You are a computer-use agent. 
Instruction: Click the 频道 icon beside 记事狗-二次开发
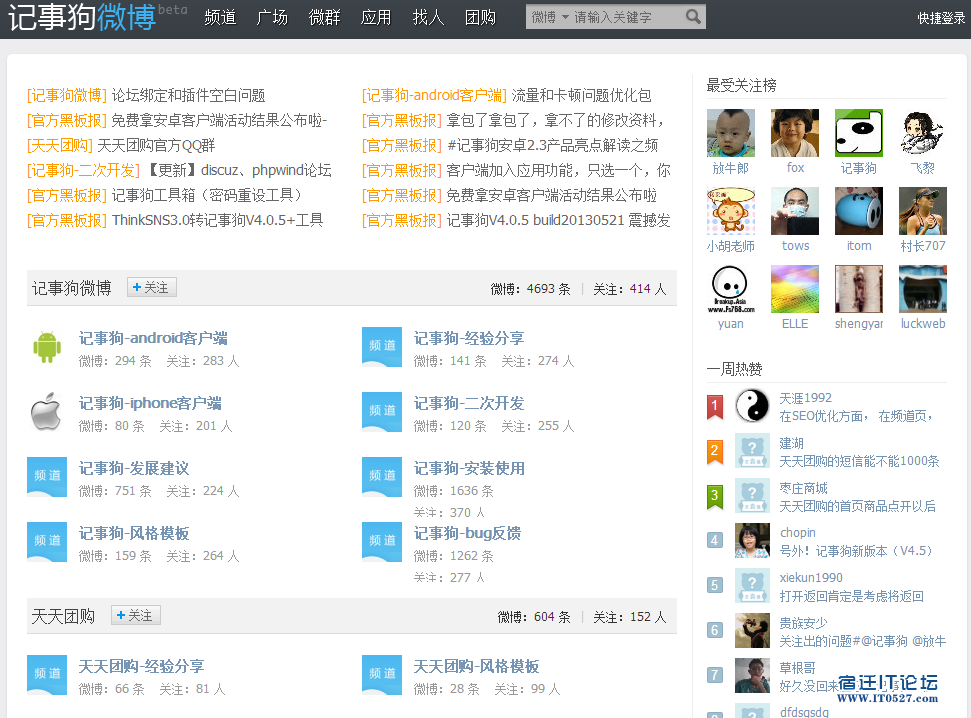(x=382, y=412)
